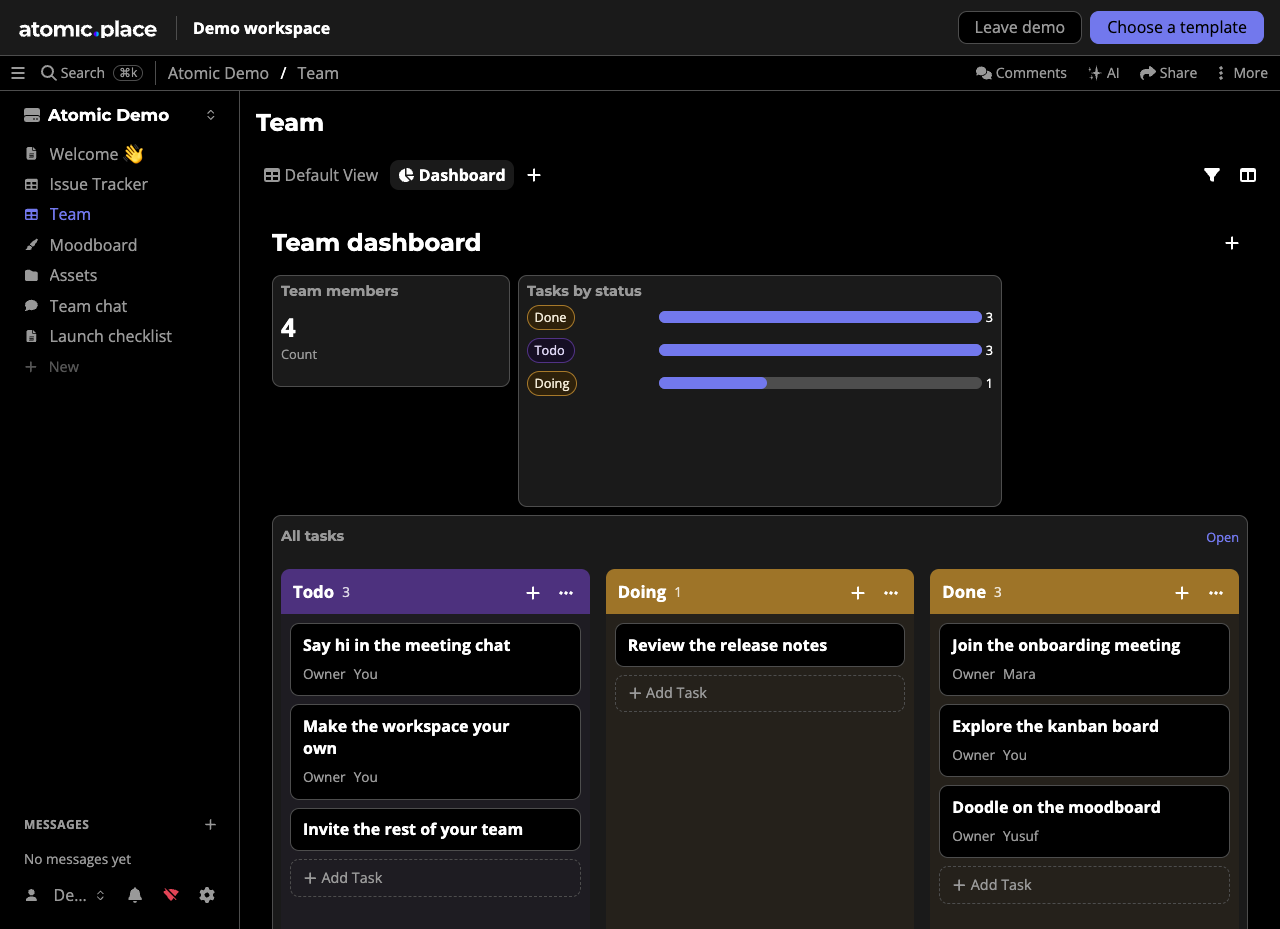This screenshot has width=1280, height=929.
Task: Open settings gear in sidebar
Action: [207, 895]
